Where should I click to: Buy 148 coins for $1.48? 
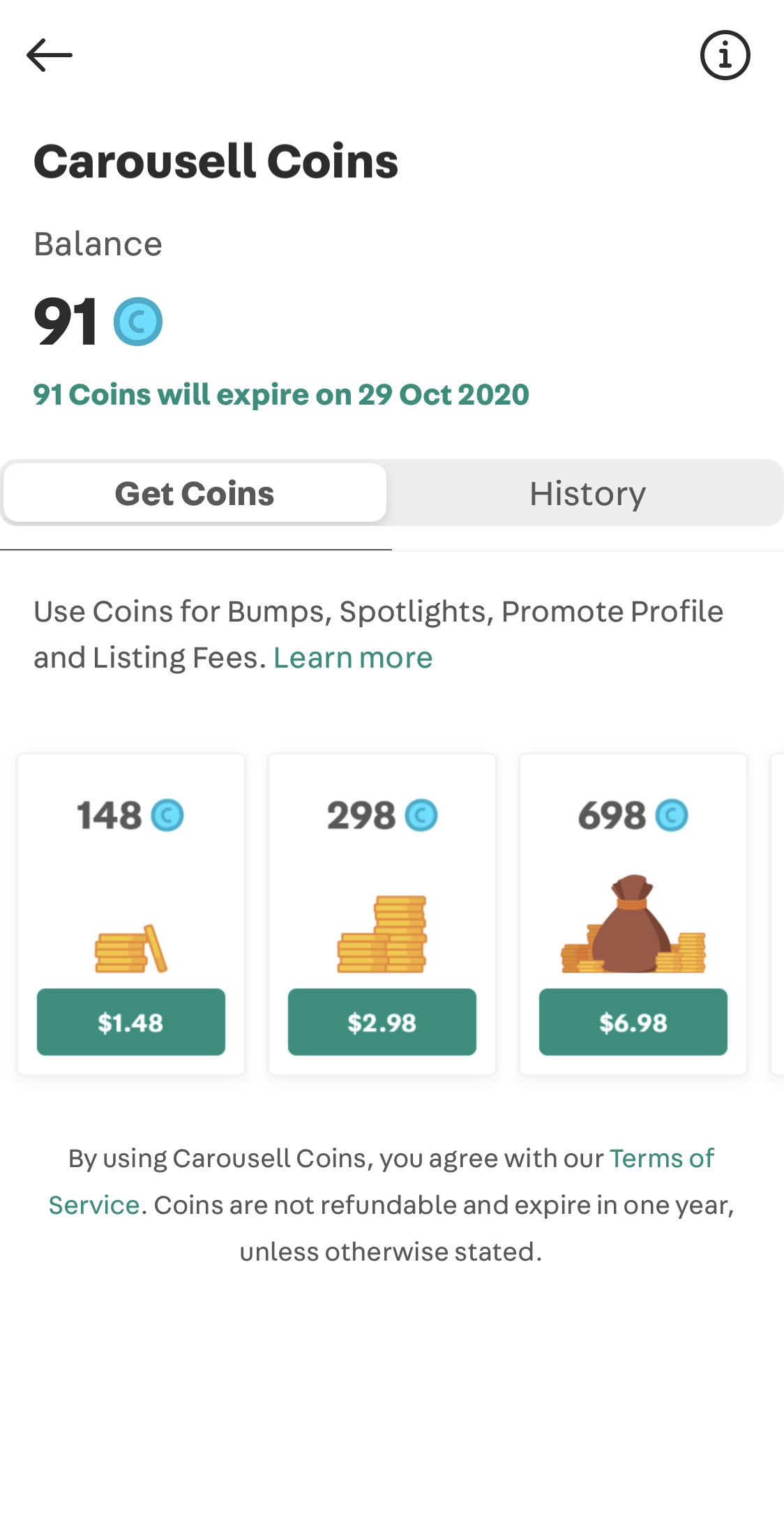coord(131,1022)
